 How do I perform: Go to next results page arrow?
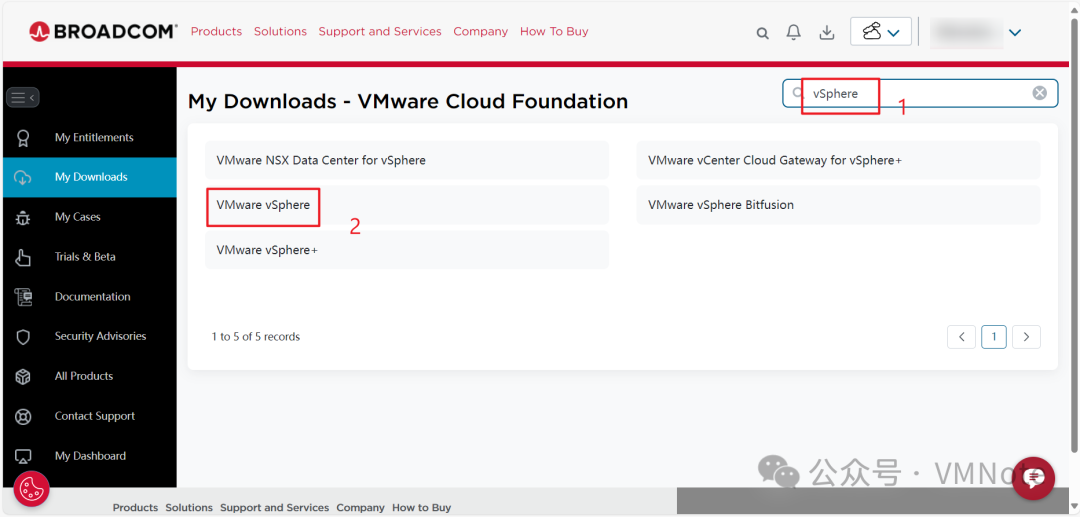(x=1026, y=337)
